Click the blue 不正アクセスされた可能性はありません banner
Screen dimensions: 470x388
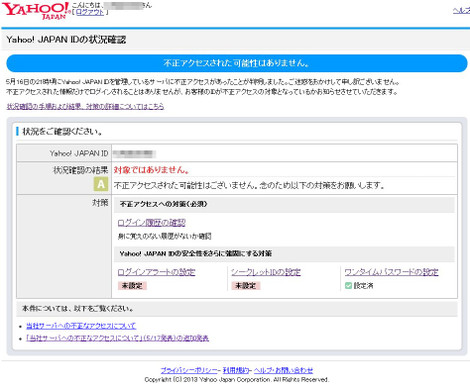tap(237, 63)
